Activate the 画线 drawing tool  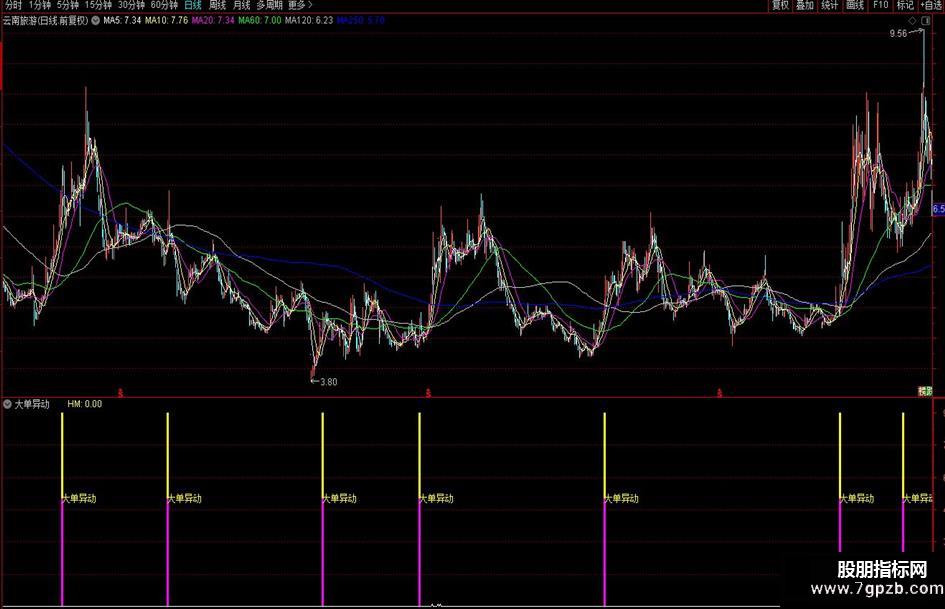pyautogui.click(x=855, y=5)
